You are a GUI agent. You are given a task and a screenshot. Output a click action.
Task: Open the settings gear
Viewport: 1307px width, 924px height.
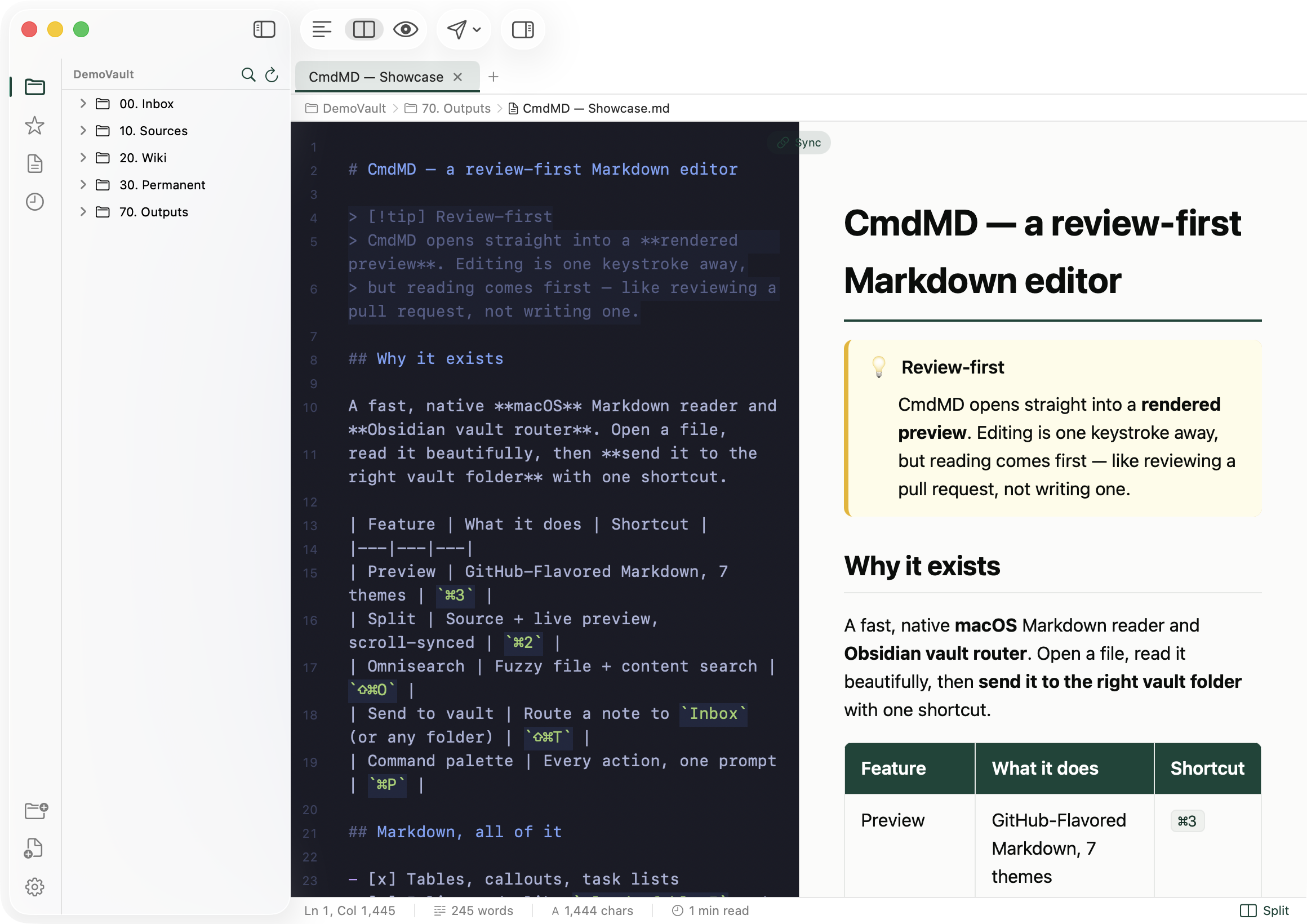pyautogui.click(x=35, y=886)
